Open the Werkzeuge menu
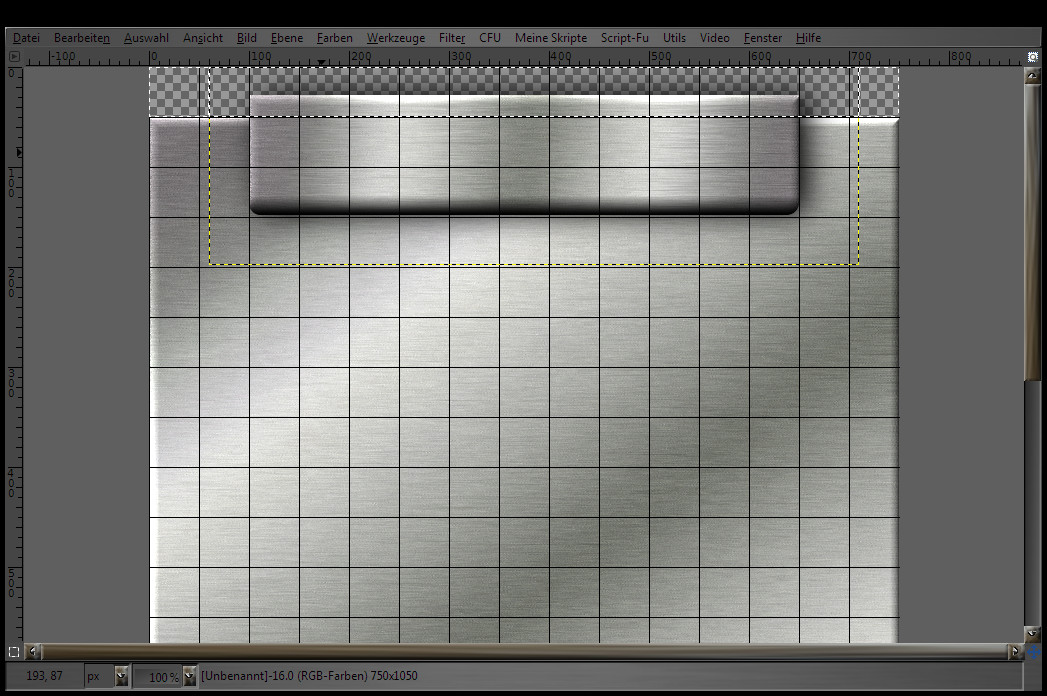The image size is (1047, 696). [x=395, y=38]
